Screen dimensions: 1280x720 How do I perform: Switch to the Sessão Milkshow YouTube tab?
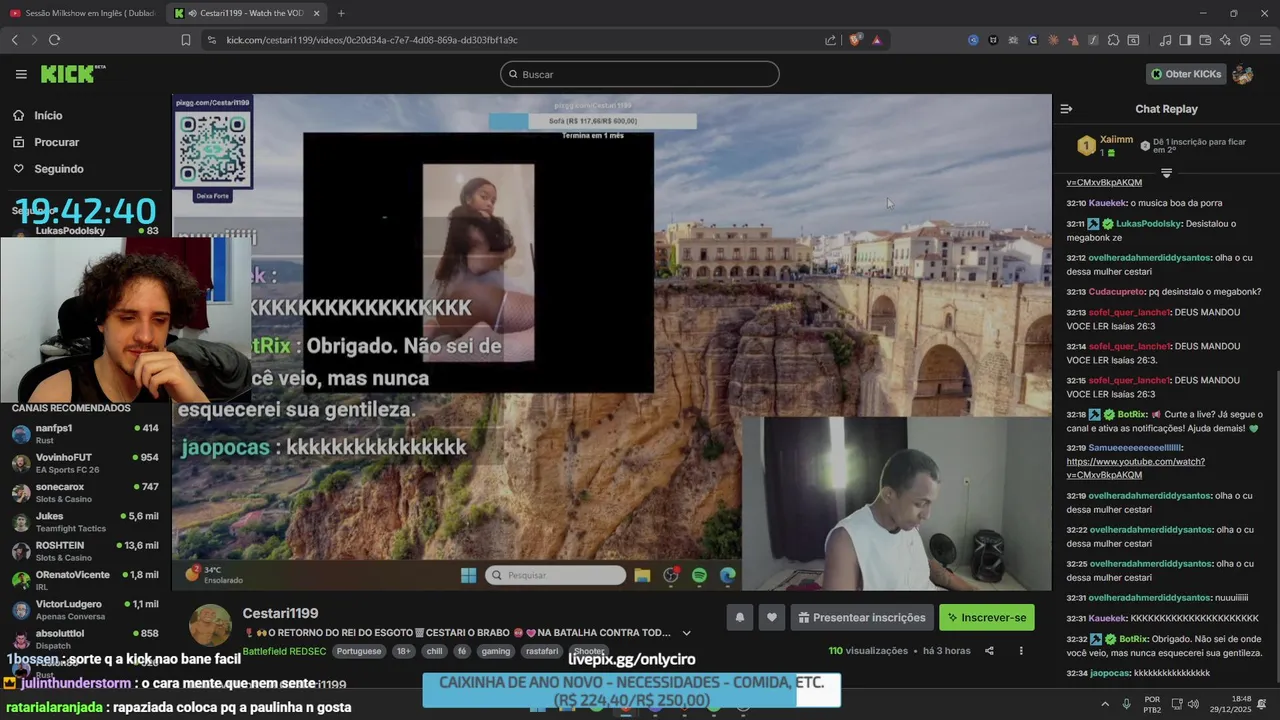82,13
